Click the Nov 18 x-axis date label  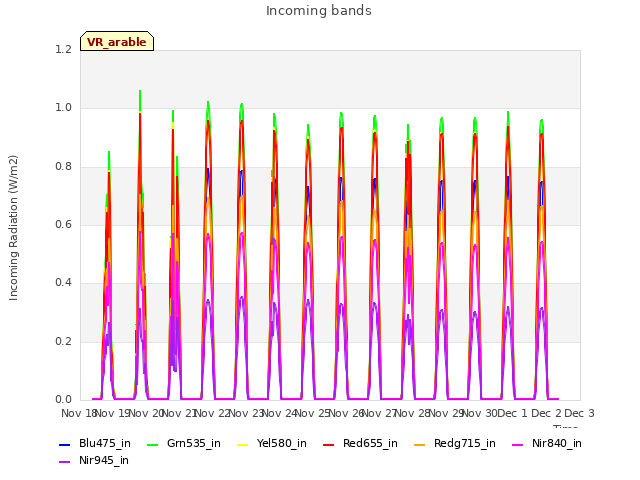coord(79,413)
